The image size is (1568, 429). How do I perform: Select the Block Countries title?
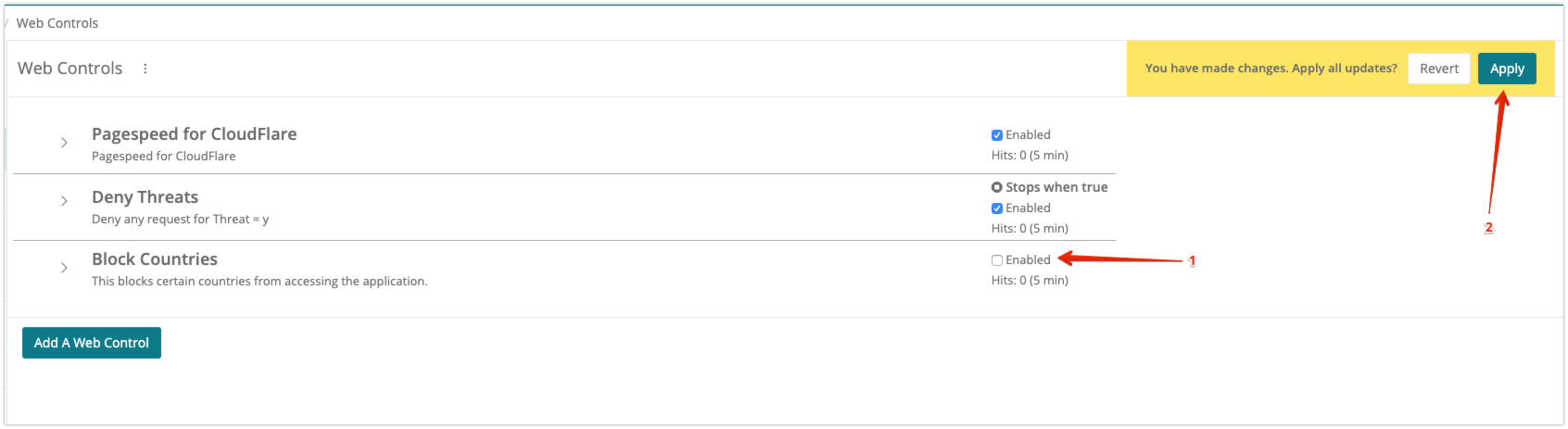[155, 259]
